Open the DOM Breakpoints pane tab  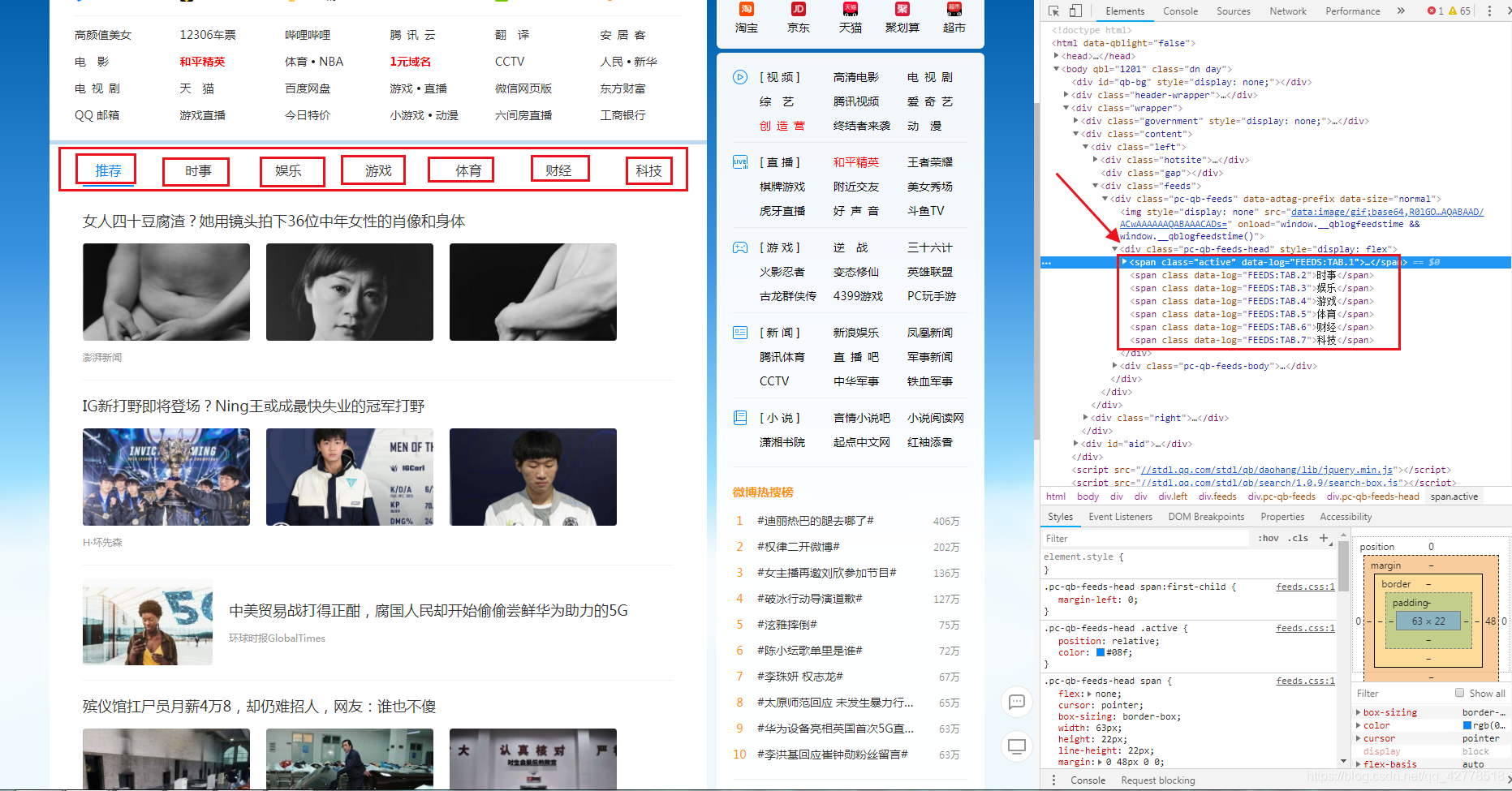(x=1205, y=517)
